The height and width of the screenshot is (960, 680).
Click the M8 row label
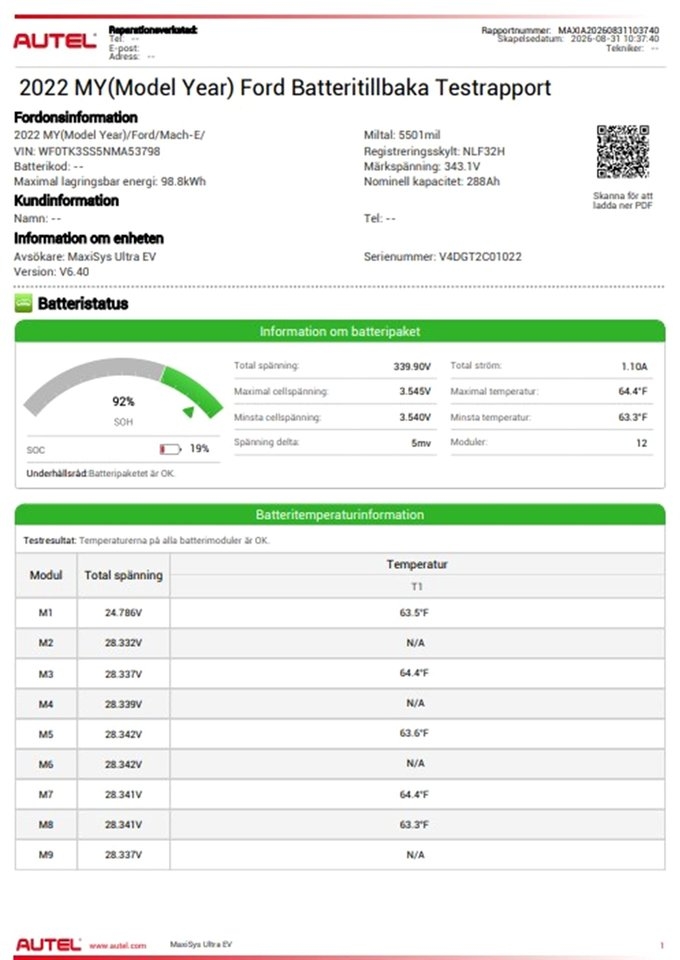coord(46,825)
